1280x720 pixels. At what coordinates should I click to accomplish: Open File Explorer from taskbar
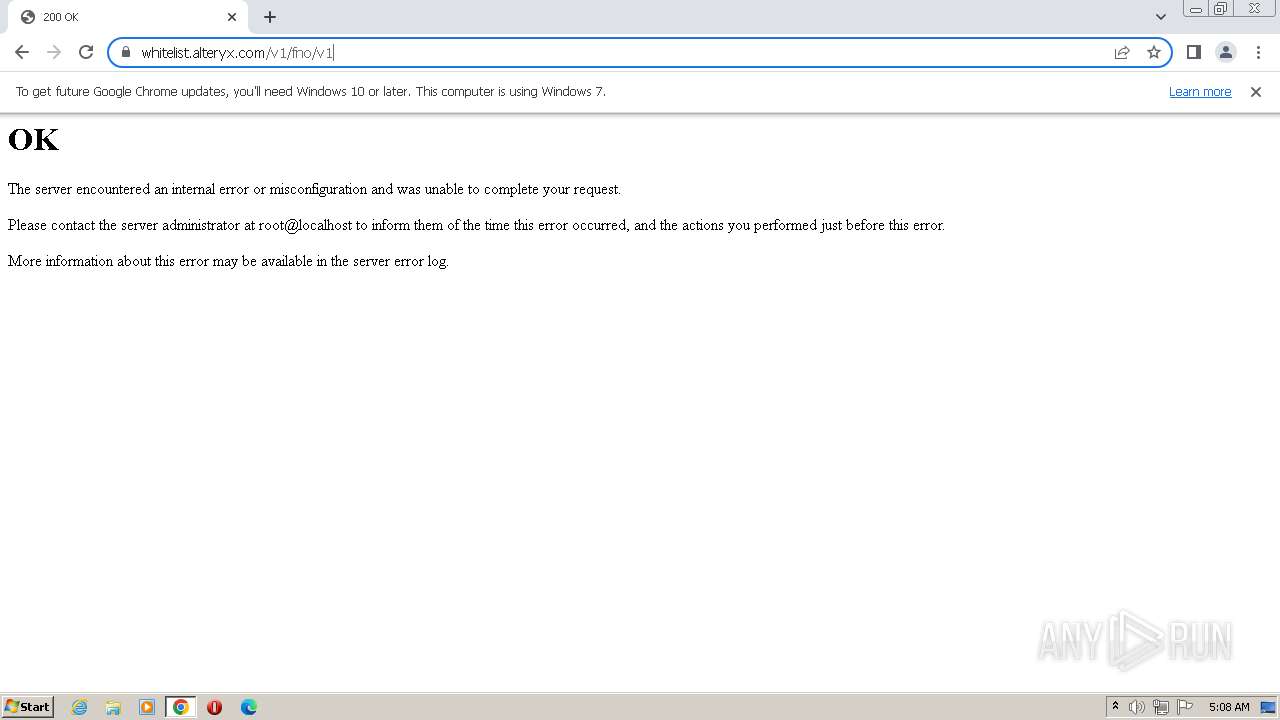pos(113,707)
